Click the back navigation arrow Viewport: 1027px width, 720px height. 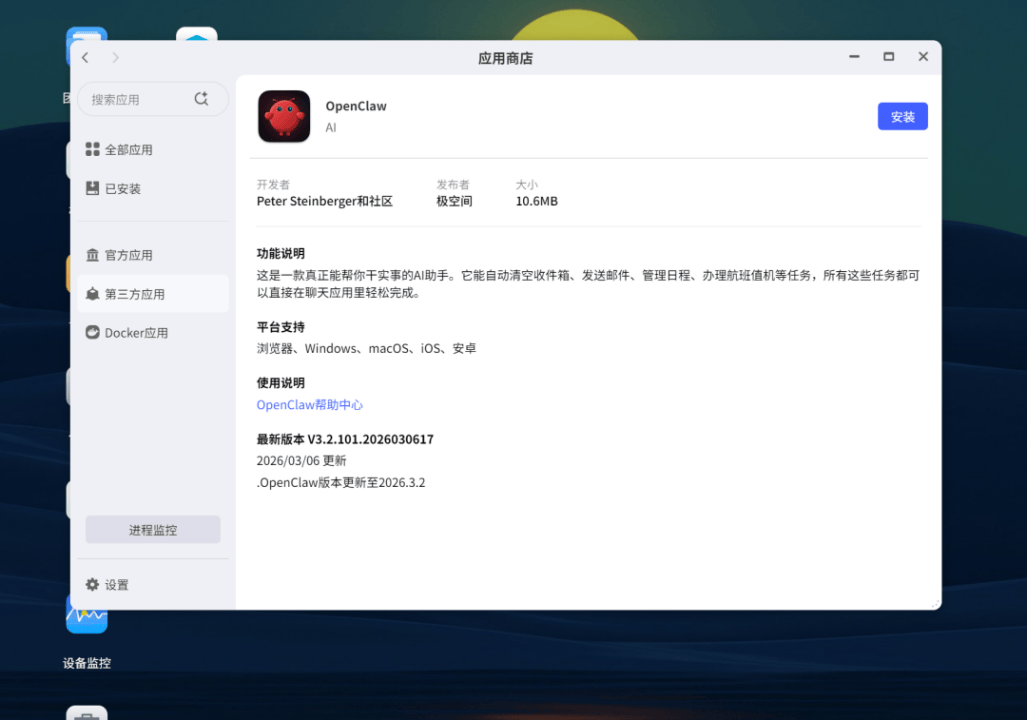click(x=85, y=58)
